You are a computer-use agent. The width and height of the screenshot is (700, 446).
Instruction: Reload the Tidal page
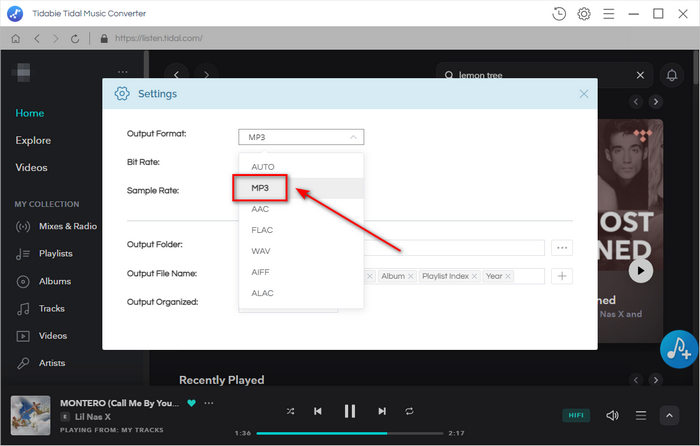[75, 38]
